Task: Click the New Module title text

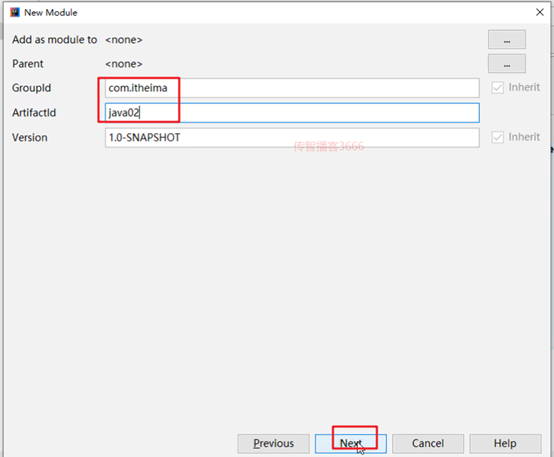Action: (x=51, y=13)
